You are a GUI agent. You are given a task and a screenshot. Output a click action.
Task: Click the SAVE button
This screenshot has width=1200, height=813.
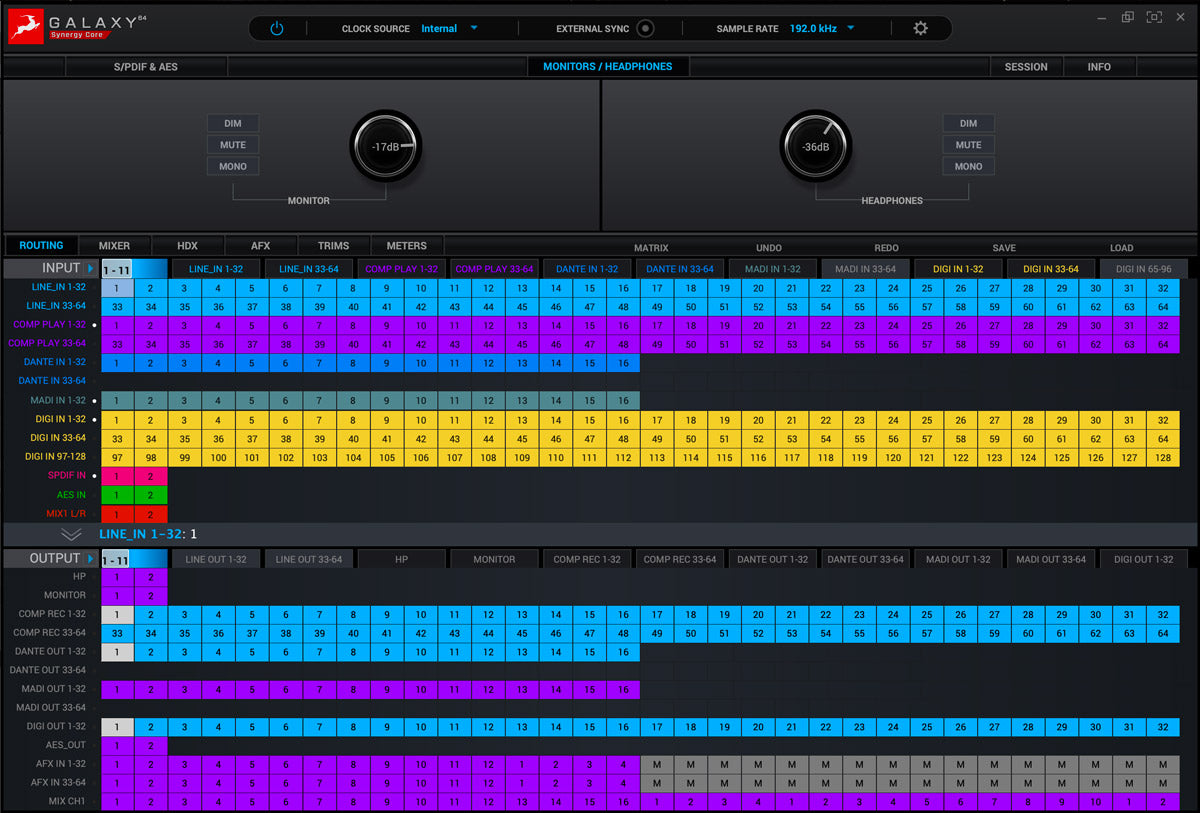click(1004, 248)
